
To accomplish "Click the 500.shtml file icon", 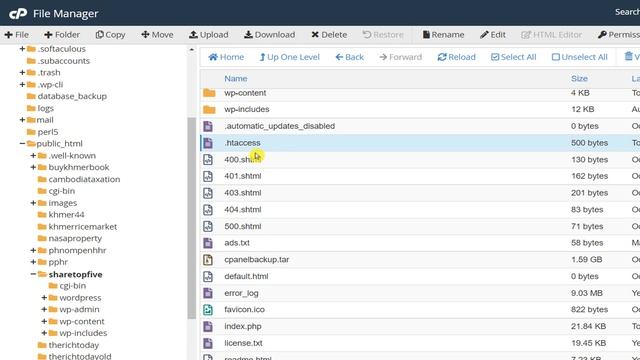I will pyautogui.click(x=208, y=227).
